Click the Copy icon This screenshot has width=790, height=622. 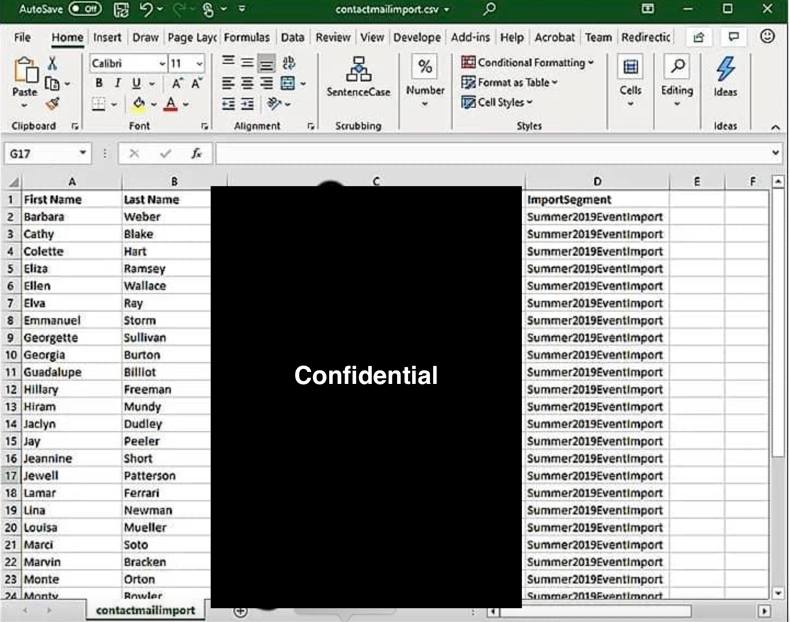click(x=52, y=83)
